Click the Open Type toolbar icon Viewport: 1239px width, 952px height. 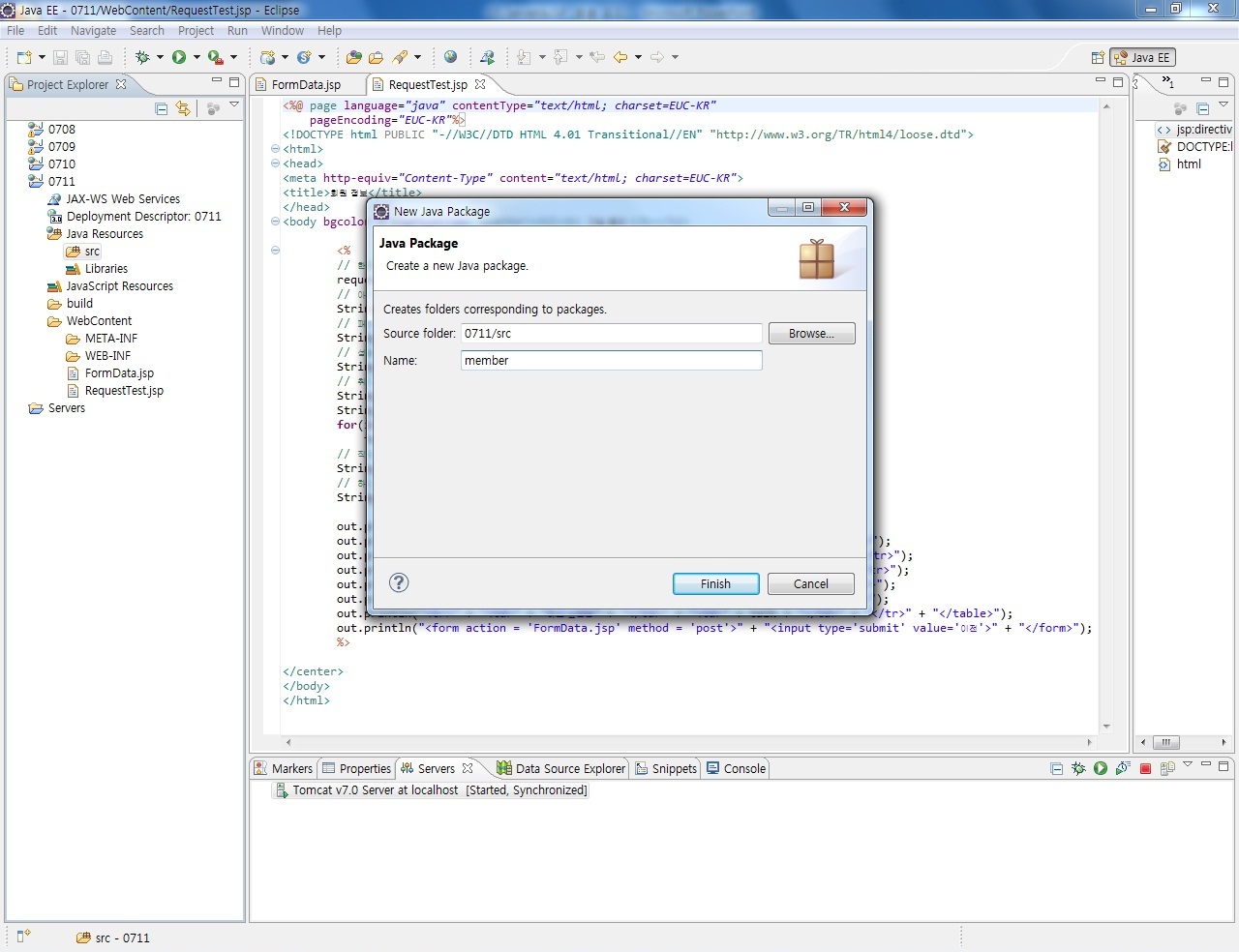[x=353, y=57]
